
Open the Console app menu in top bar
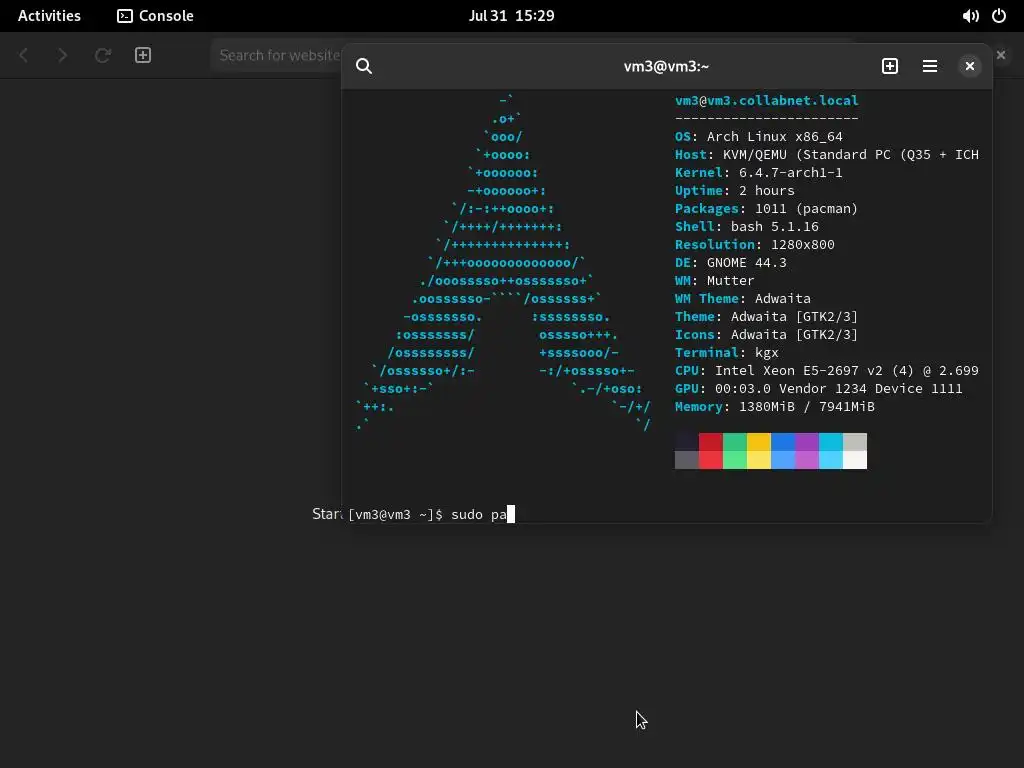click(x=155, y=16)
